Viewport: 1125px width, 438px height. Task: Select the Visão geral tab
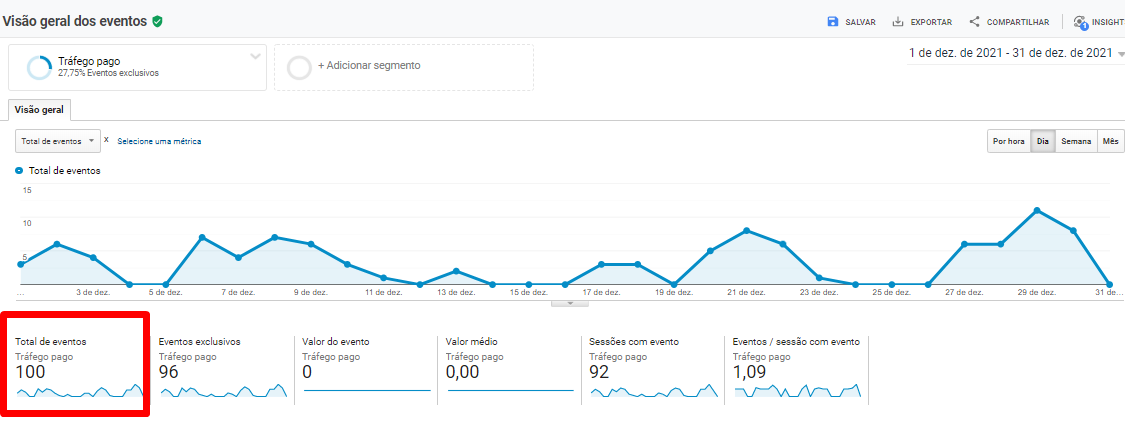pos(39,110)
